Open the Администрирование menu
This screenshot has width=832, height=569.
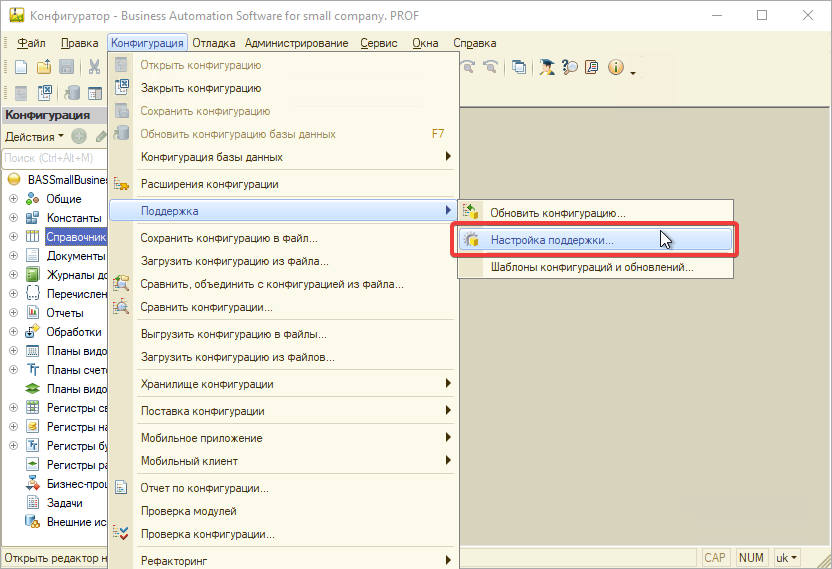(x=296, y=43)
